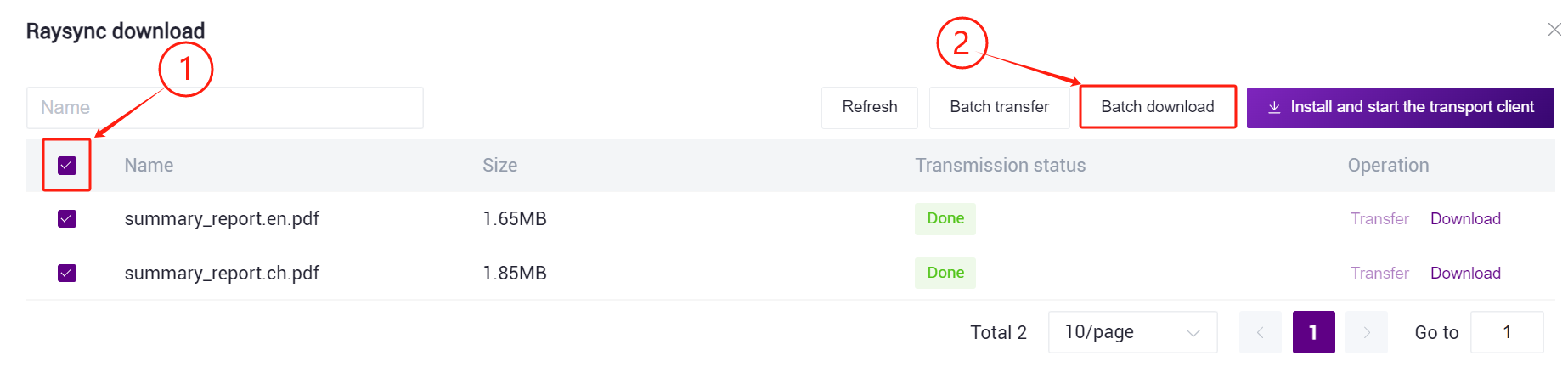Click the download arrow icon on purple button

click(1274, 108)
